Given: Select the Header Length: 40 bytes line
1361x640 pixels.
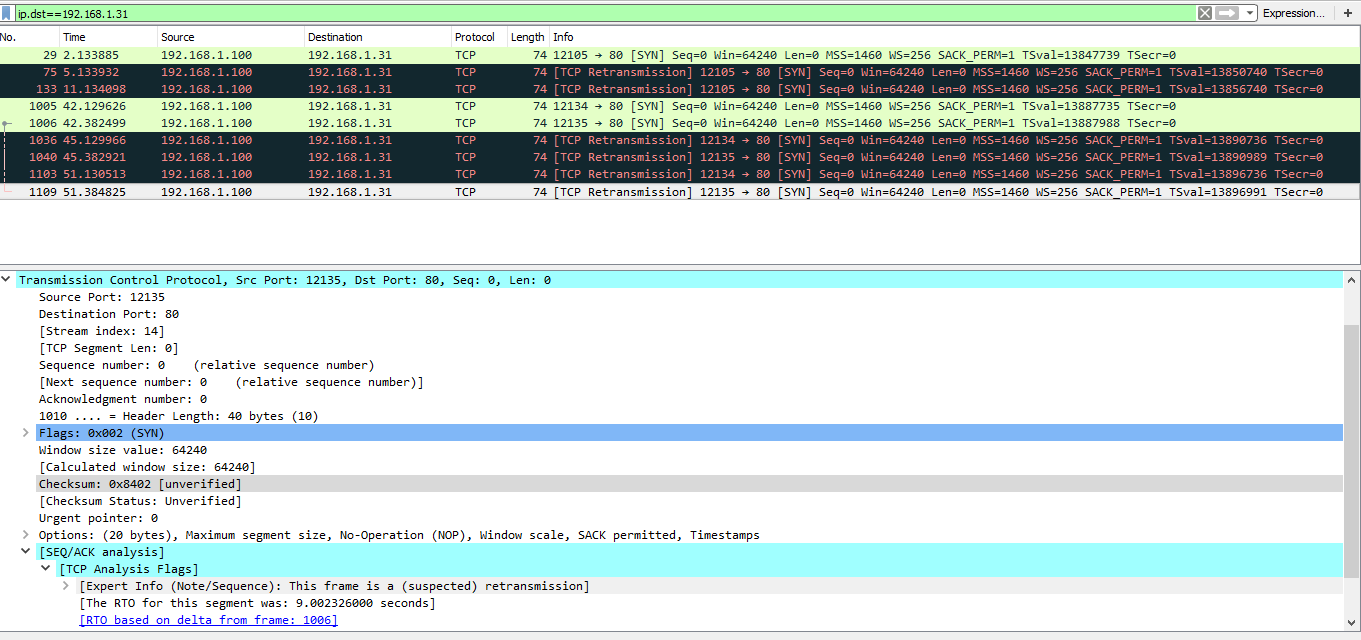Looking at the screenshot, I should (x=178, y=416).
